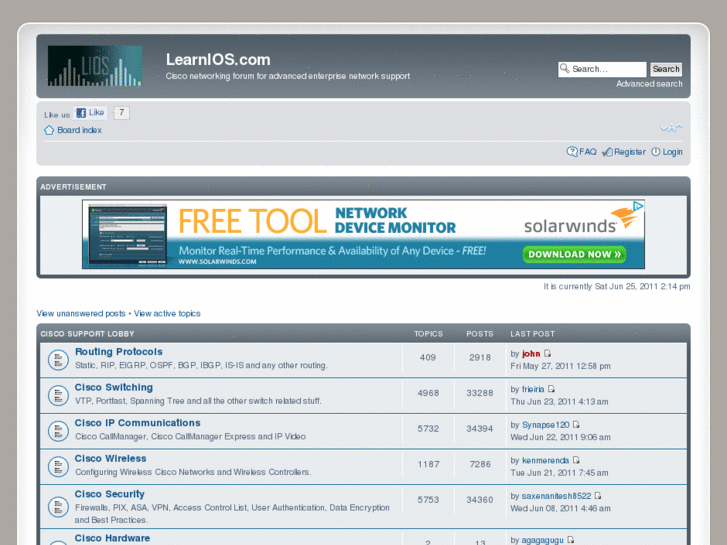
Task: Click the post count 34360
Action: [x=479, y=500]
